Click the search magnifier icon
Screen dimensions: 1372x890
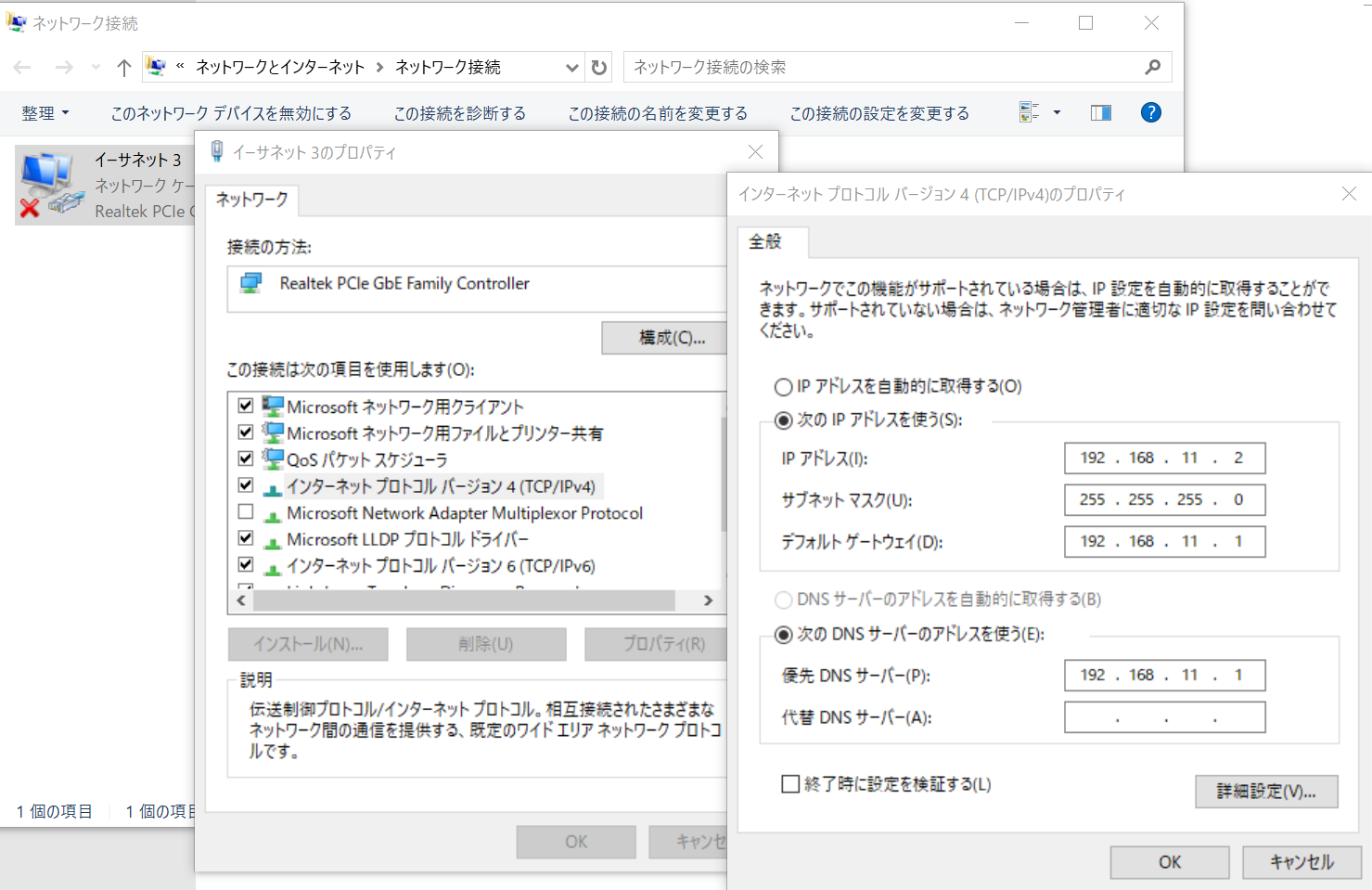tap(1152, 67)
